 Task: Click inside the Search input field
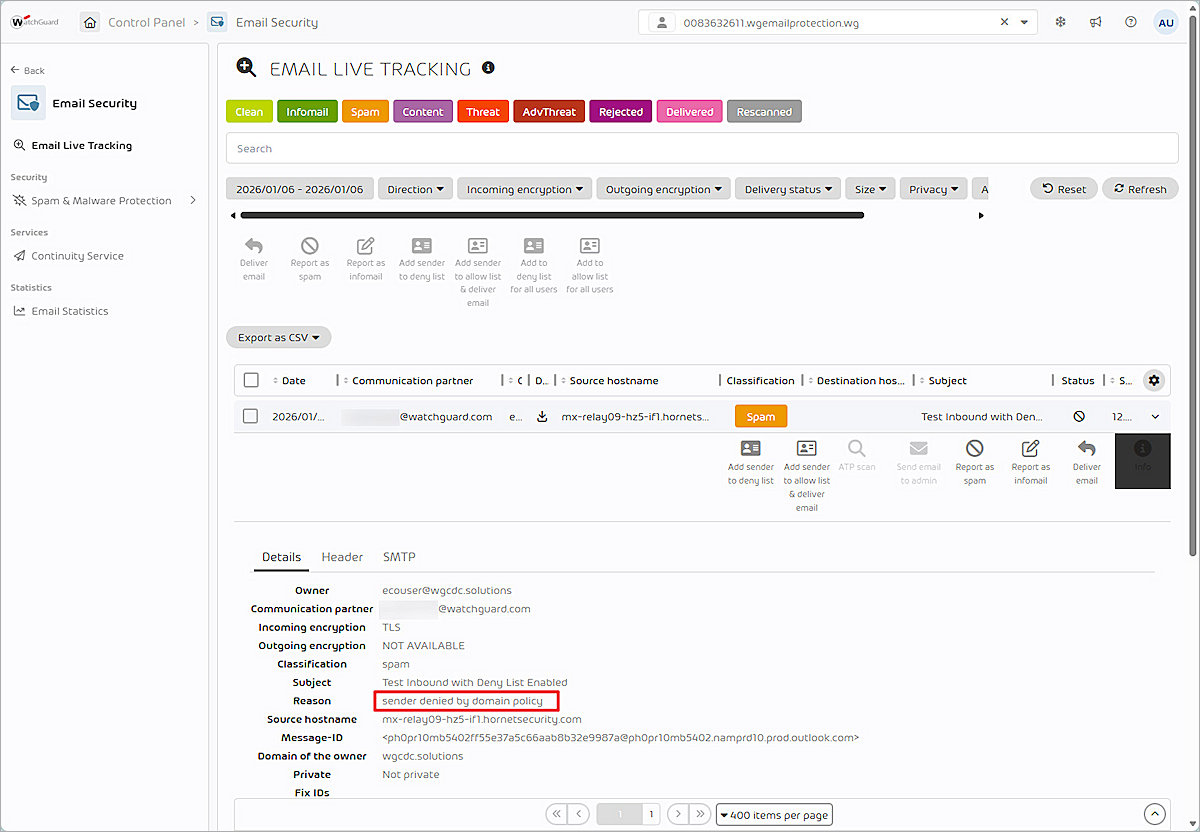[x=600, y=147]
